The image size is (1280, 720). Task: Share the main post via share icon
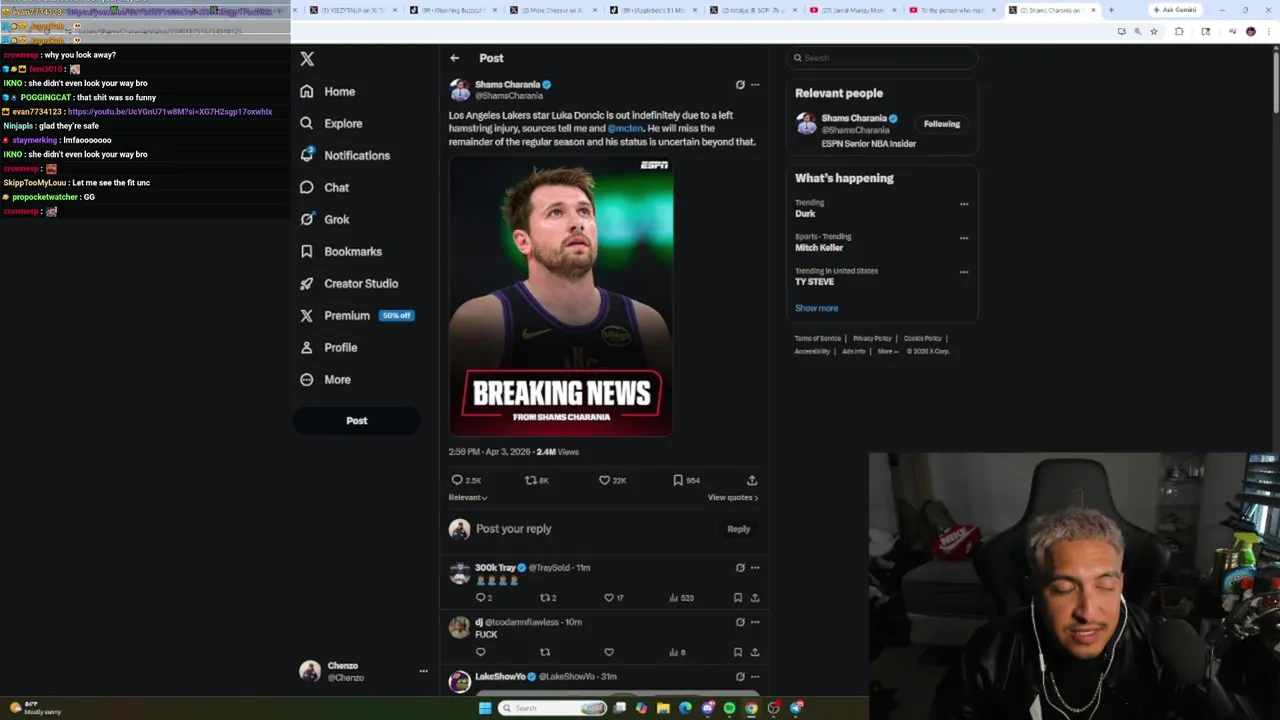click(752, 480)
